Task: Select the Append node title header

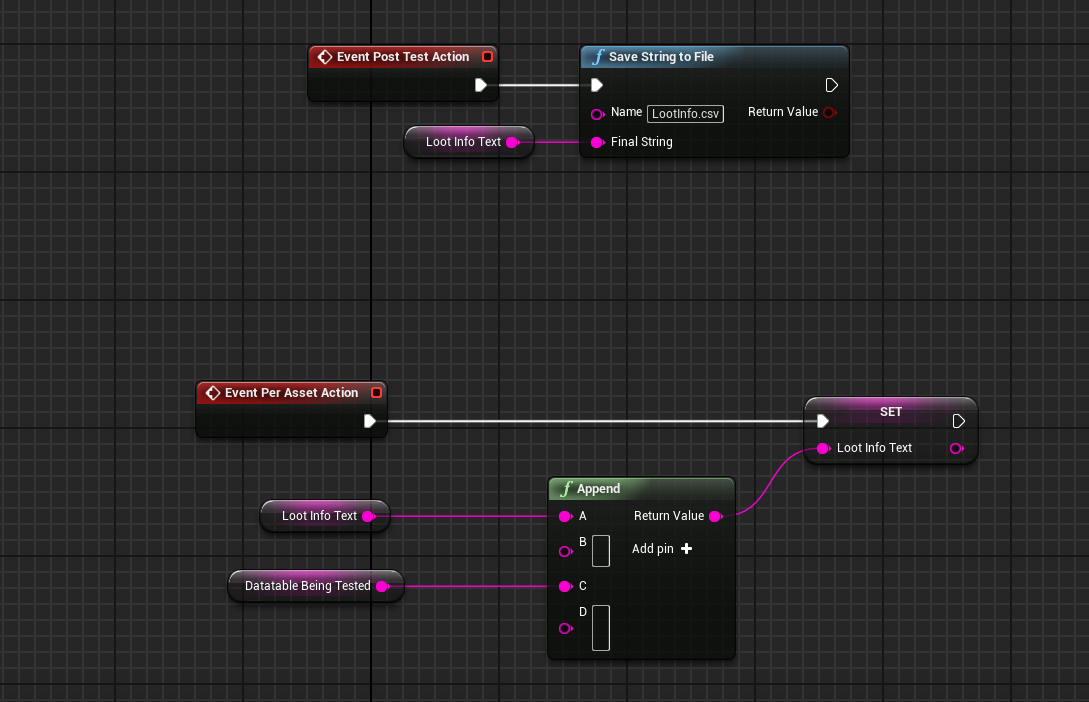Action: [x=641, y=489]
